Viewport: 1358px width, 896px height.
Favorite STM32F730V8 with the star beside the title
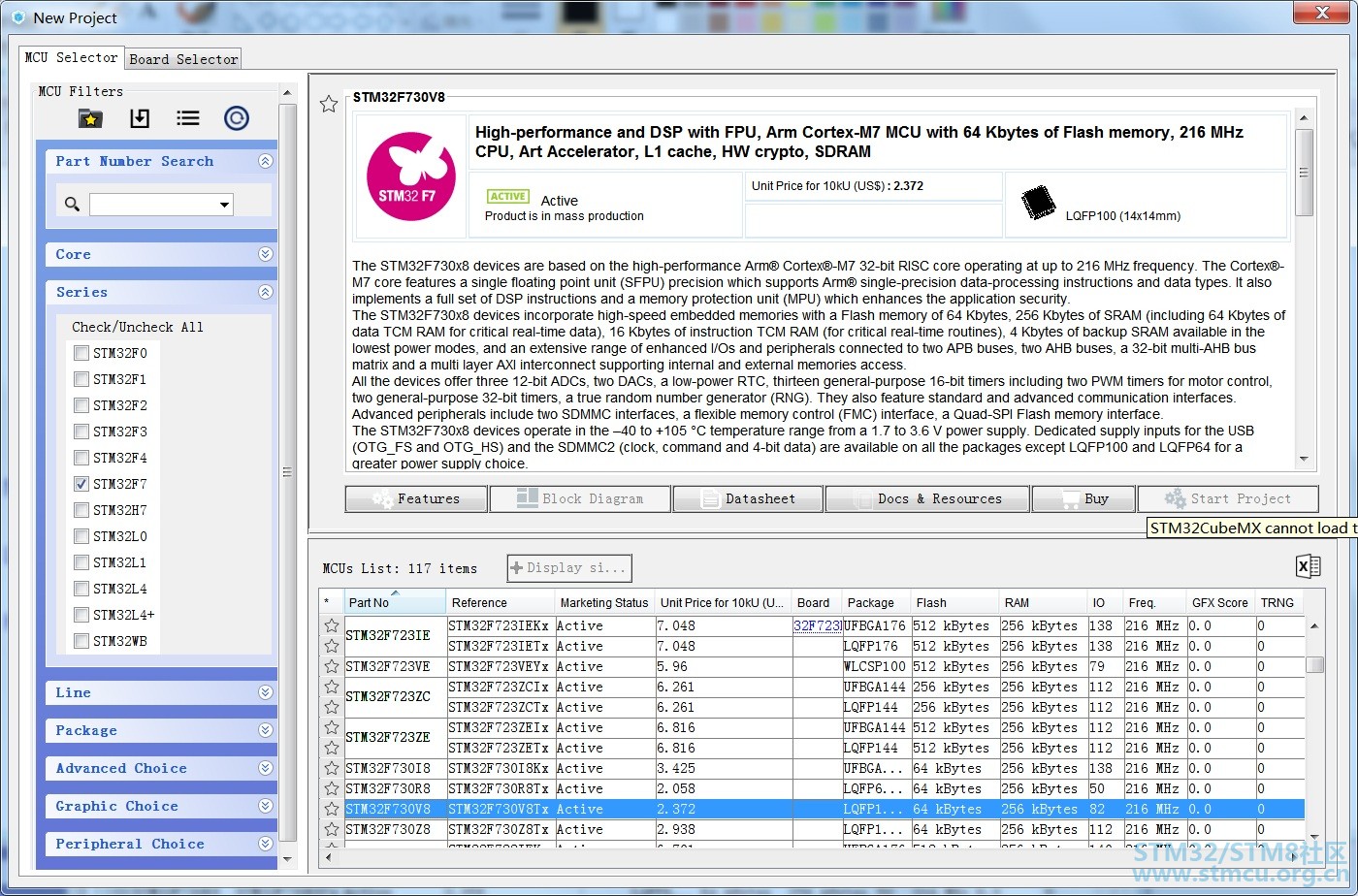point(329,104)
